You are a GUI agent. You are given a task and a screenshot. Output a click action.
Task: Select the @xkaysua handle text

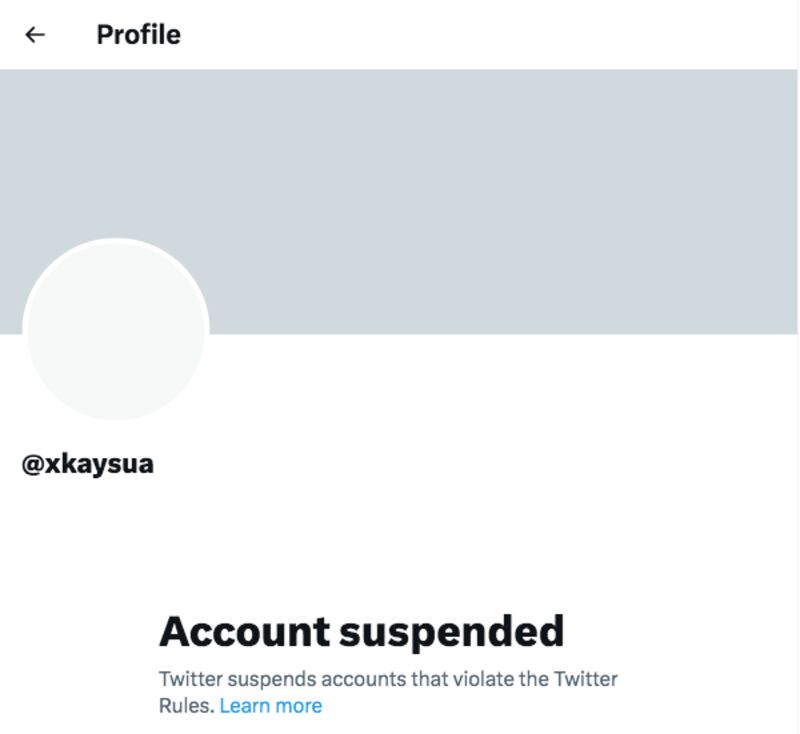coord(87,464)
